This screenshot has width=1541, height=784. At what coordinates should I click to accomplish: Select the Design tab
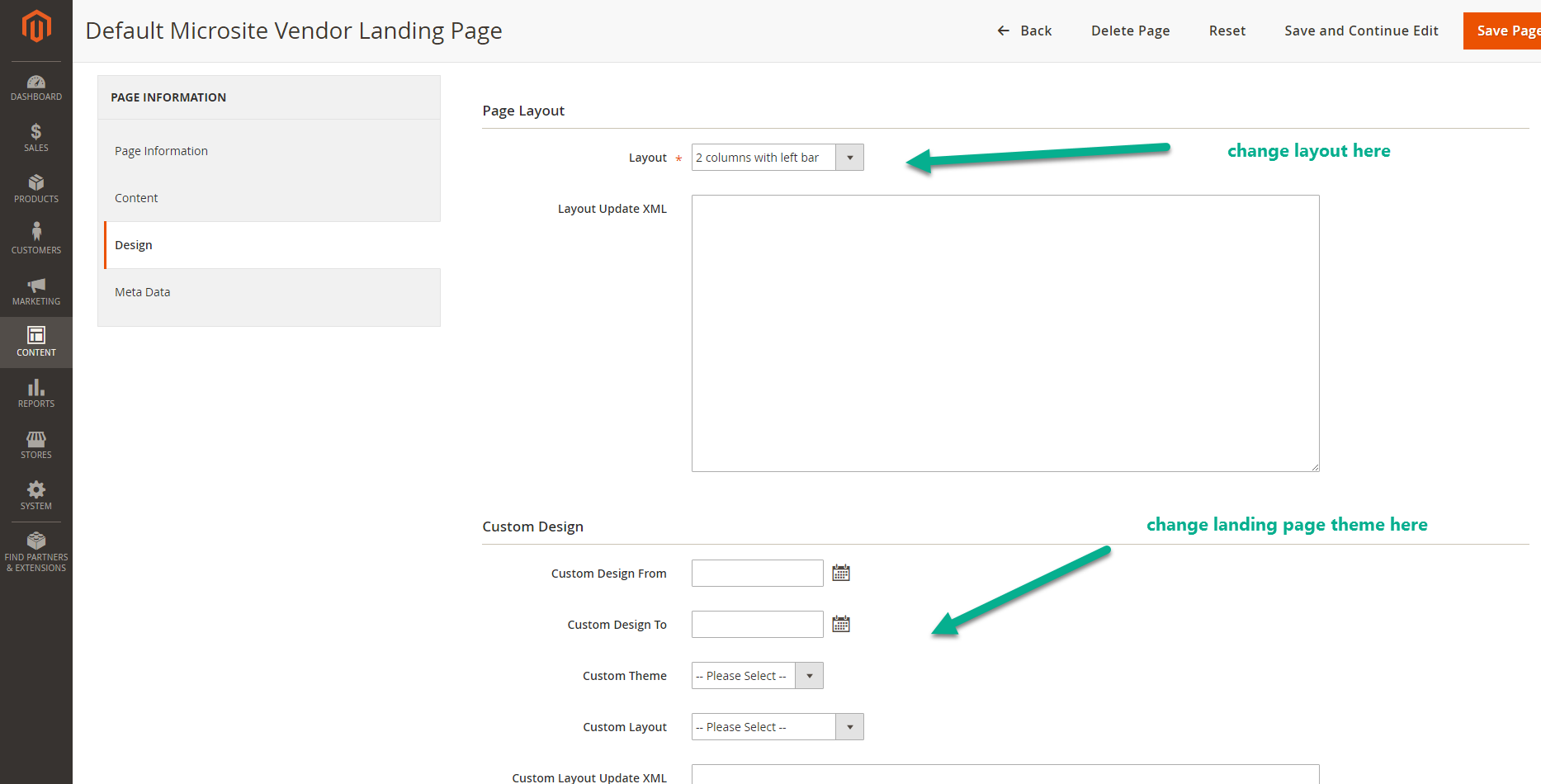(x=272, y=245)
